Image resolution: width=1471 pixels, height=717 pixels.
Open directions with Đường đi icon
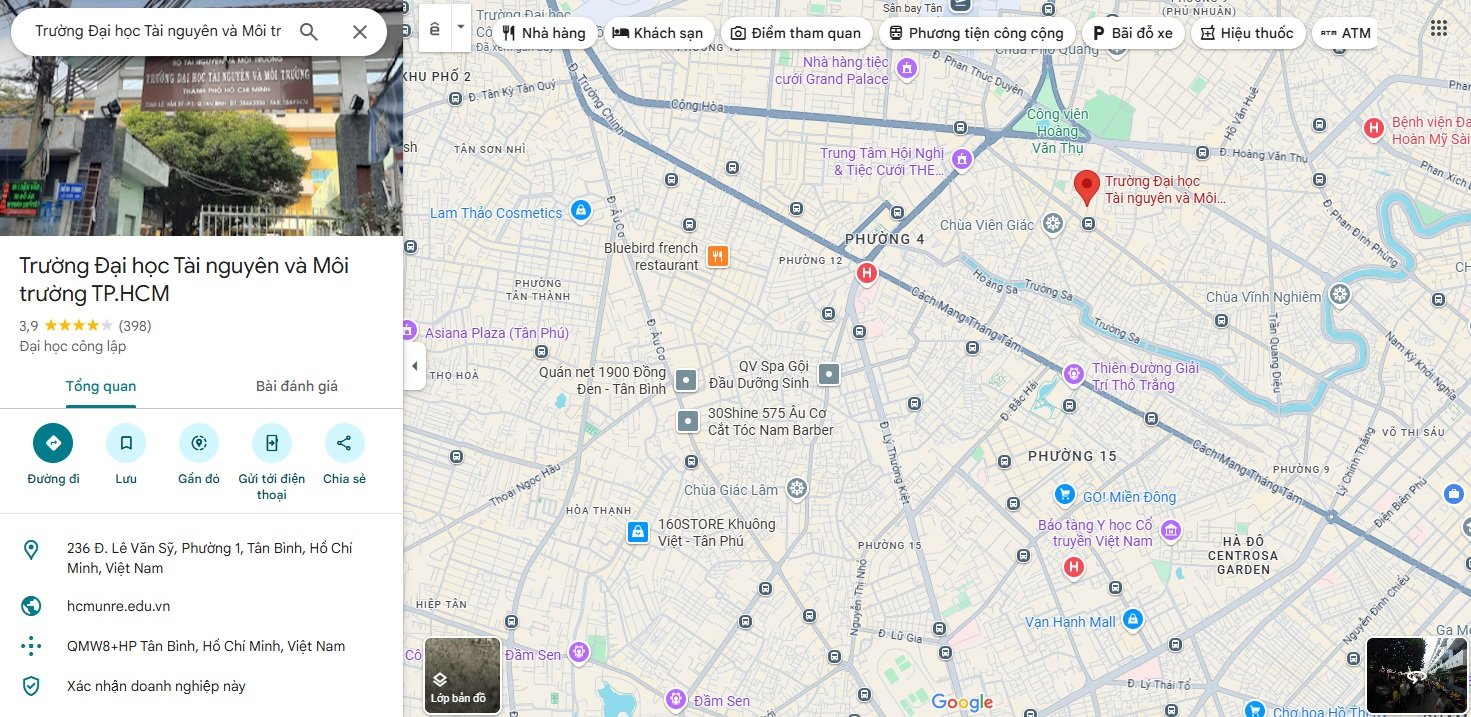coord(53,443)
